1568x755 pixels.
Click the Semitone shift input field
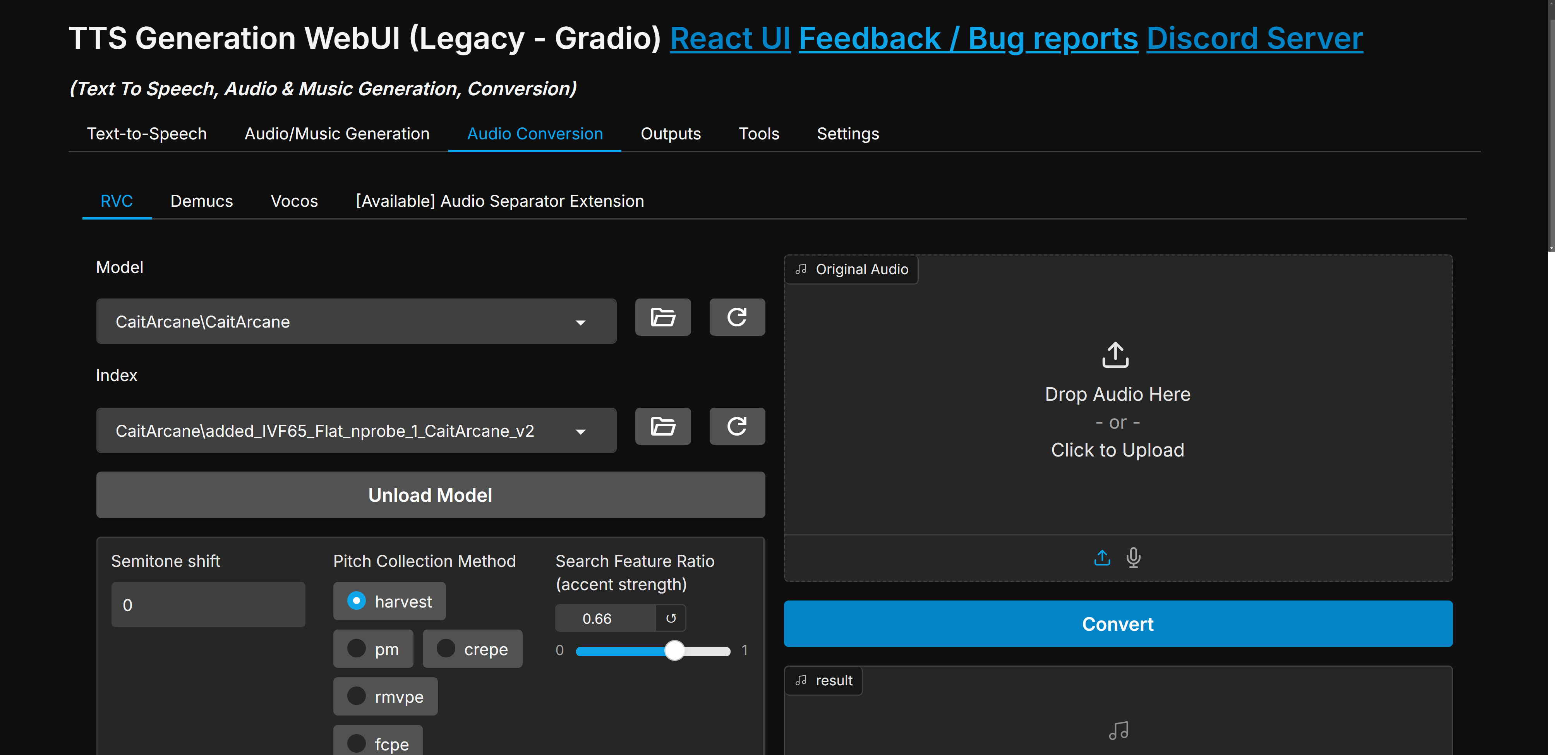click(x=208, y=605)
